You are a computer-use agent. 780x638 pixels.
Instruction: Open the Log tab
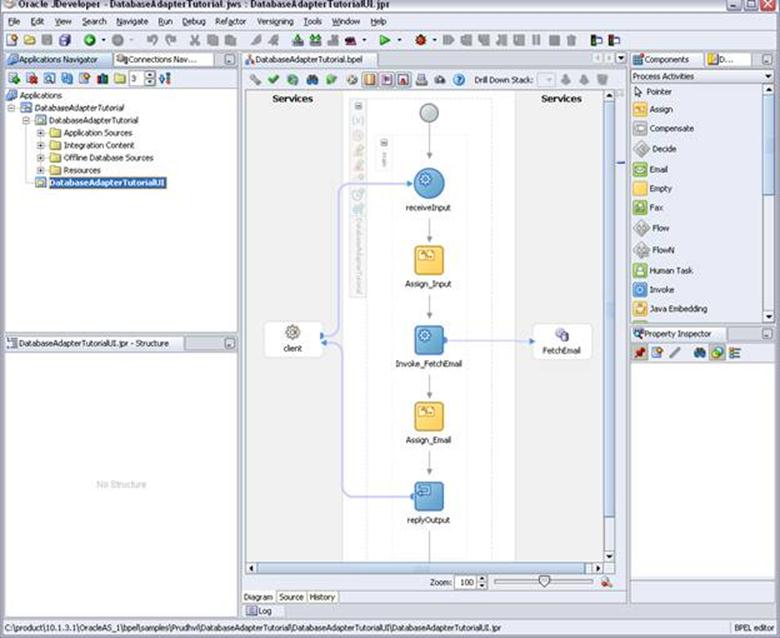click(260, 611)
